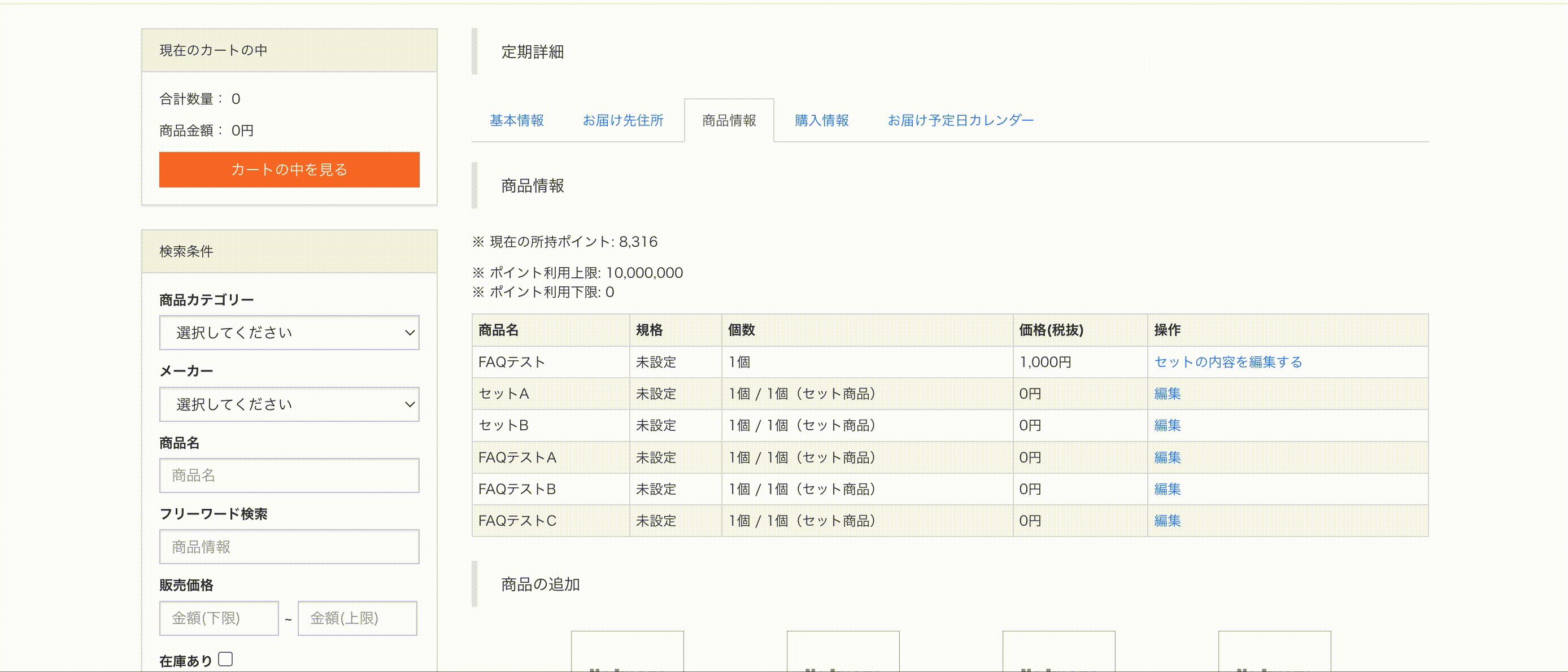Screen dimensions: 1568x672
Task: Click the 金額(上限) price input
Action: pyautogui.click(x=358, y=618)
